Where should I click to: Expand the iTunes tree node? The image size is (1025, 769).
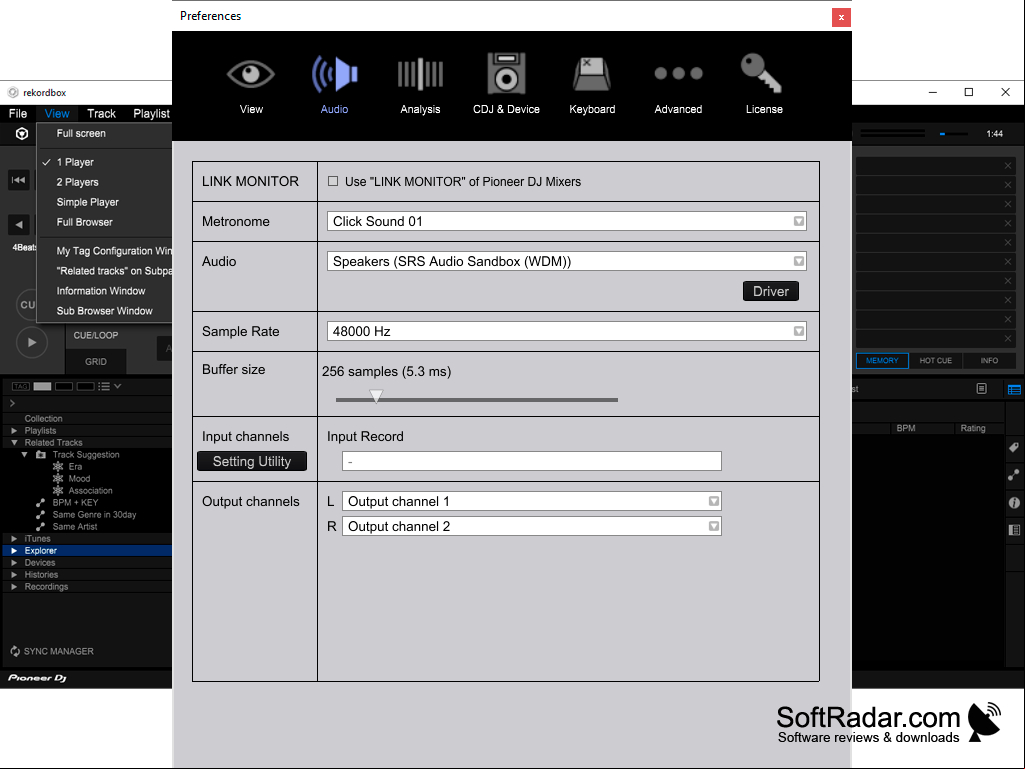[14, 539]
